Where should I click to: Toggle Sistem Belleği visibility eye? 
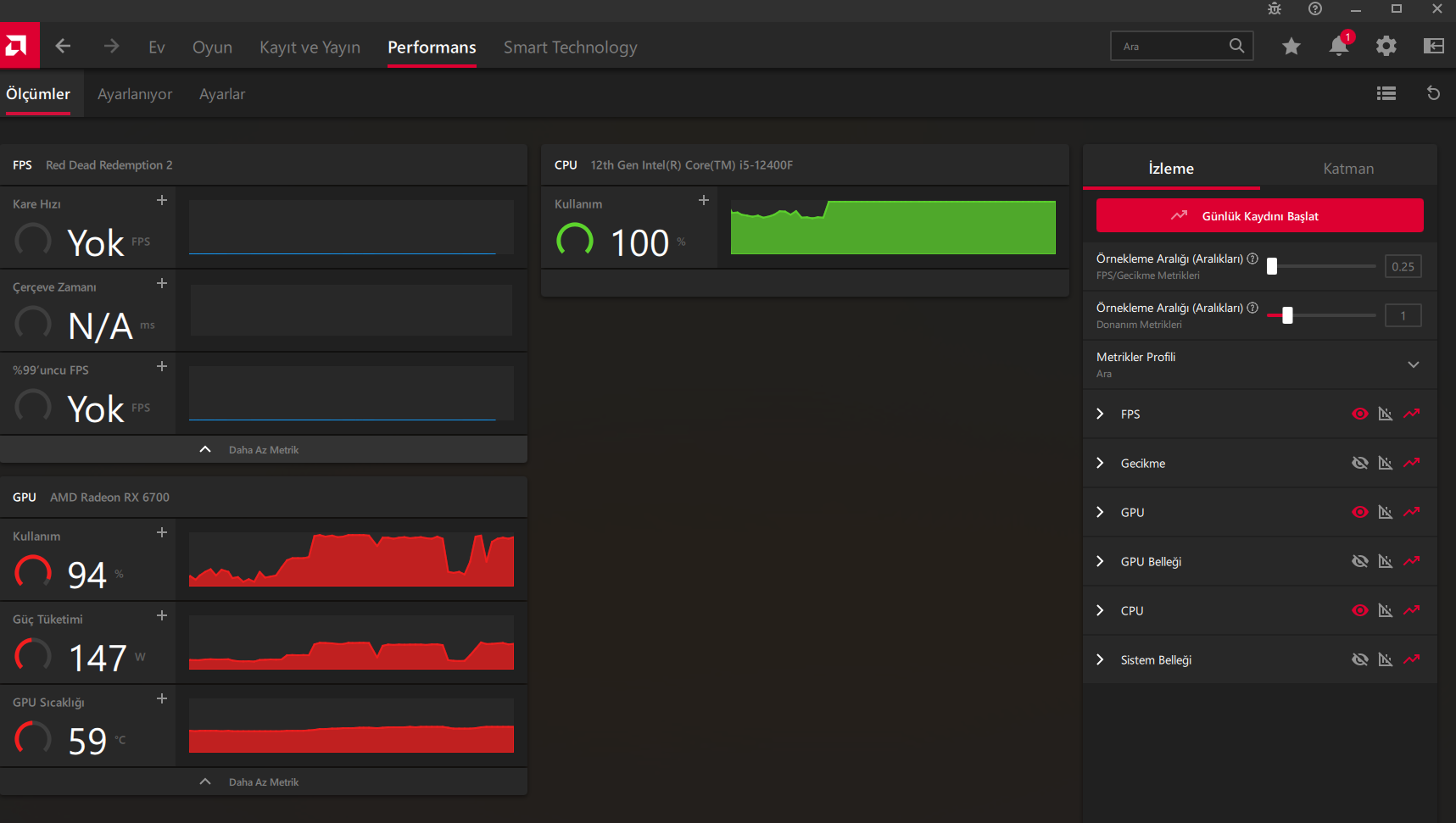(x=1359, y=660)
